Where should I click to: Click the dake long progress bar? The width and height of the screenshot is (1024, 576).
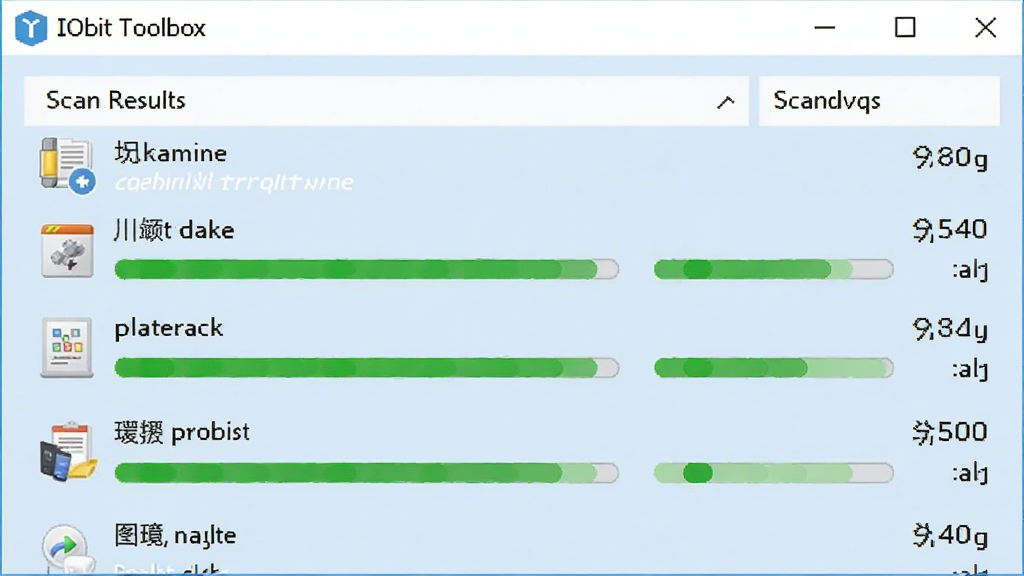tap(366, 269)
